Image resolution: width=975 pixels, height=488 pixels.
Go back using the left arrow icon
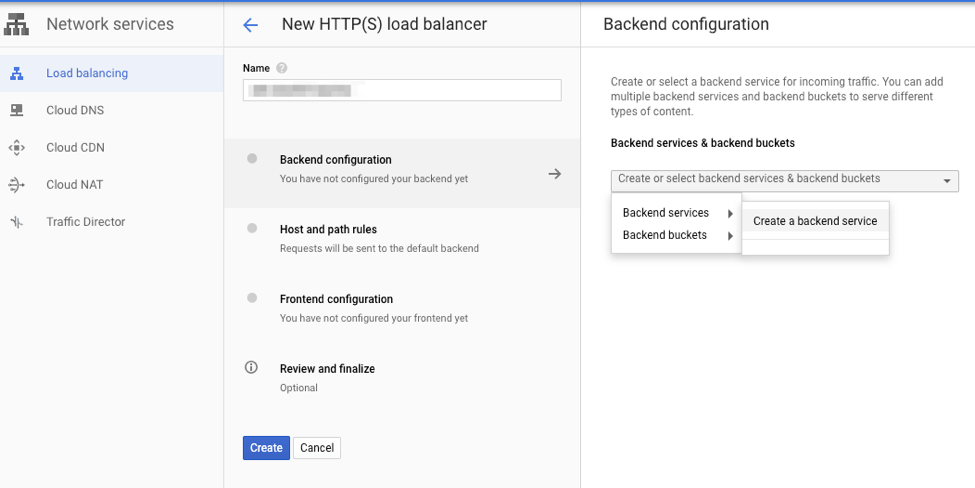coord(250,25)
